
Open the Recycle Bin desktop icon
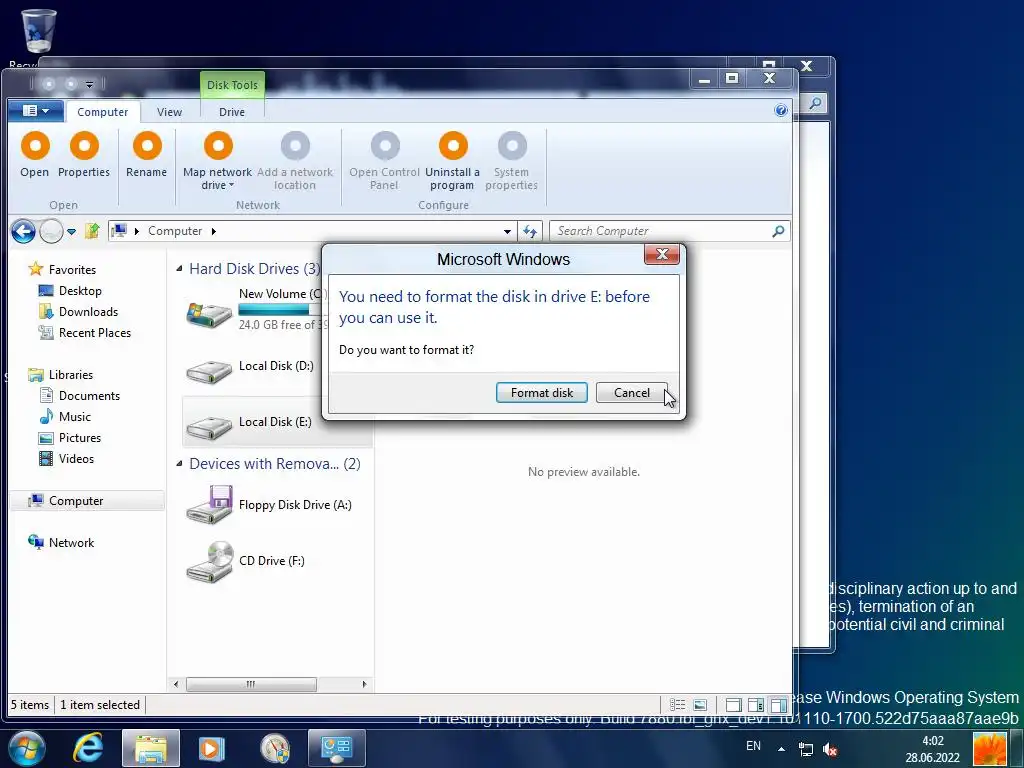coord(39,31)
